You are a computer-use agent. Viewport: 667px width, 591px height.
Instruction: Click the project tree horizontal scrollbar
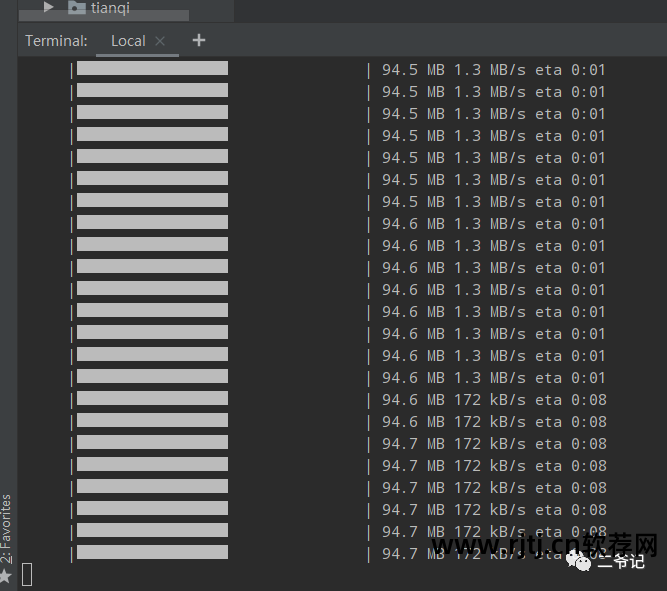[103, 17]
